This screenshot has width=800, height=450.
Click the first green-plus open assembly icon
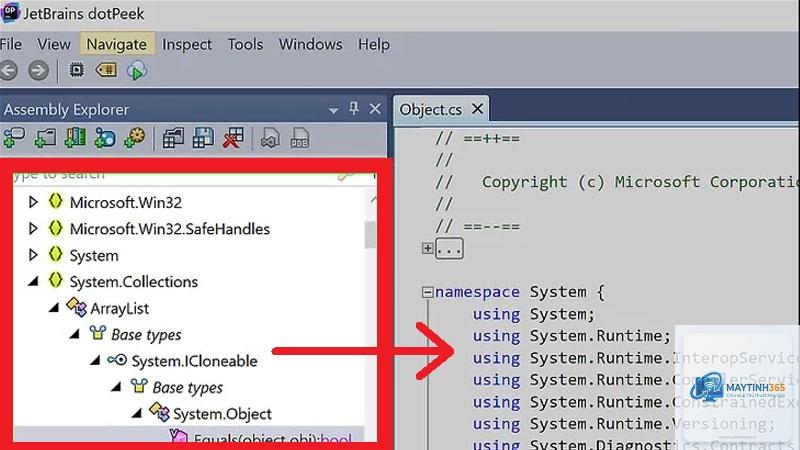(14, 138)
